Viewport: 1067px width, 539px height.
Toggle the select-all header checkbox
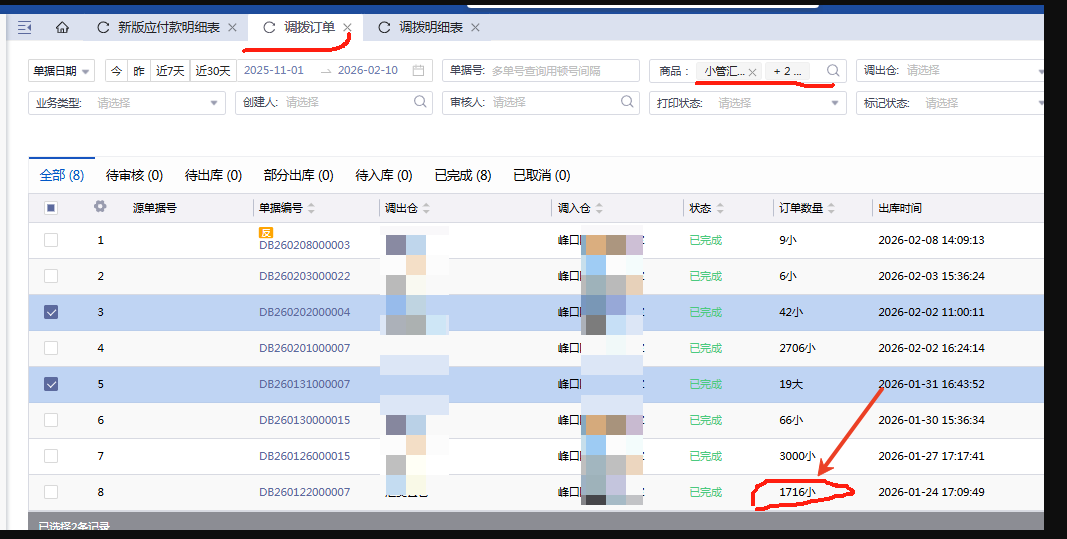(x=51, y=208)
